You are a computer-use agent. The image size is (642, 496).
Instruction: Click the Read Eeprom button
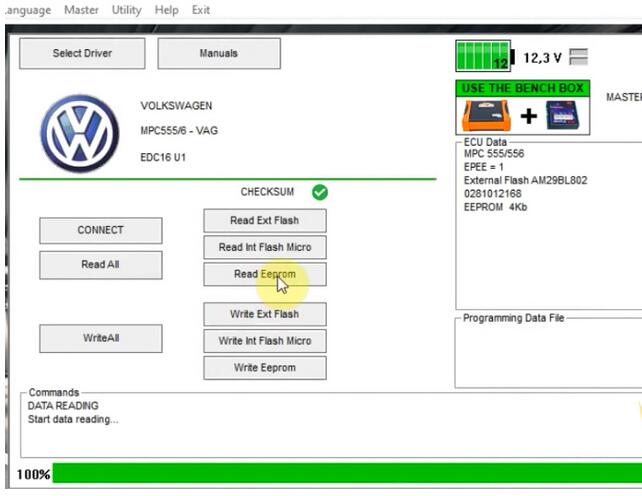(x=265, y=274)
